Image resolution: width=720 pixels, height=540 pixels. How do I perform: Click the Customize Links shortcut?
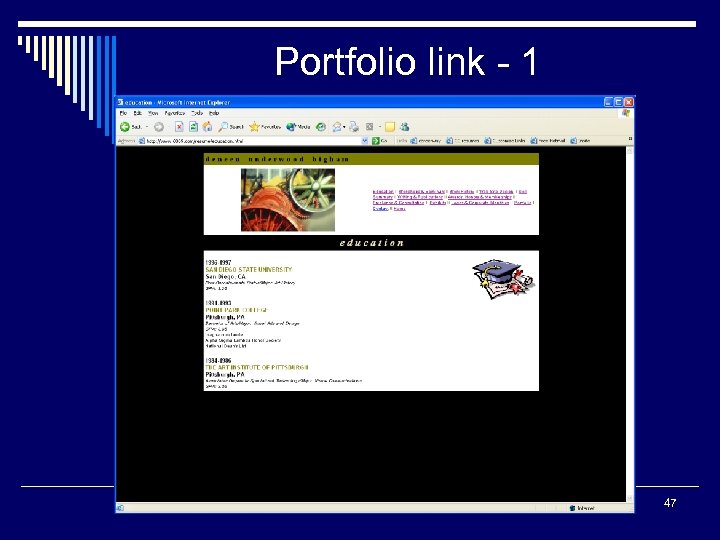[505, 141]
